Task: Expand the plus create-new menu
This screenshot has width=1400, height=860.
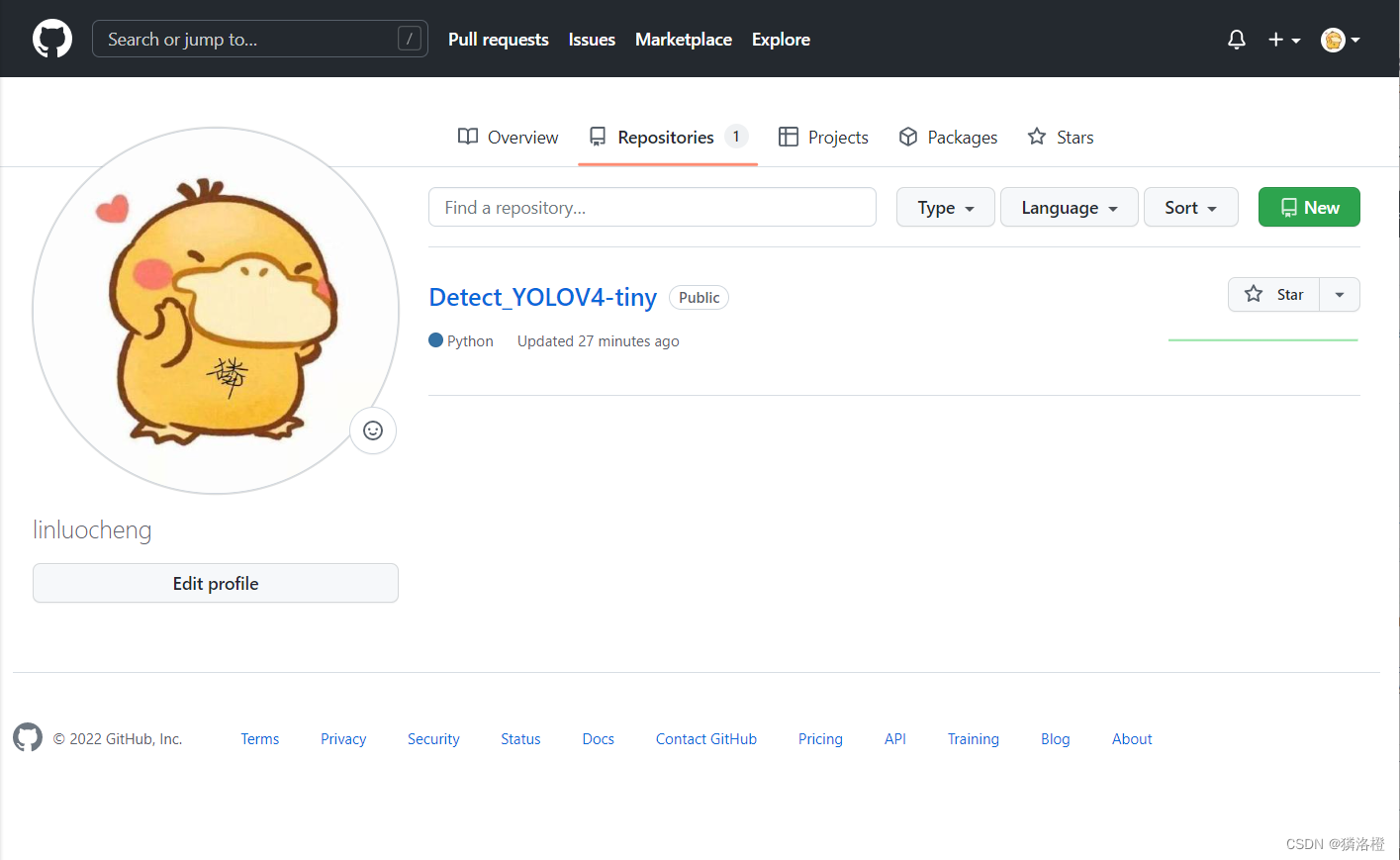Action: point(1283,40)
